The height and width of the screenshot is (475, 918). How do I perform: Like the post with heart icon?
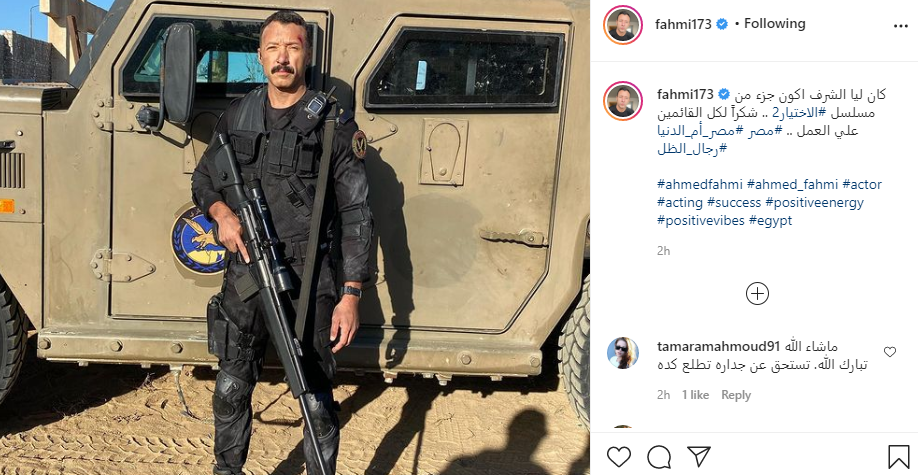coord(618,457)
